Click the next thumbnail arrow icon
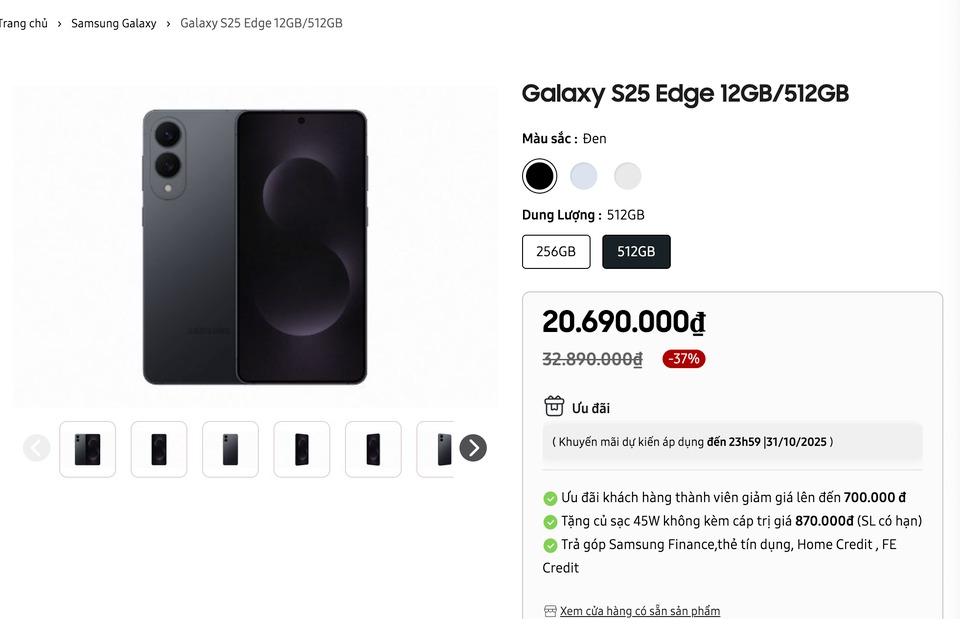This screenshot has width=960, height=619. pyautogui.click(x=473, y=448)
